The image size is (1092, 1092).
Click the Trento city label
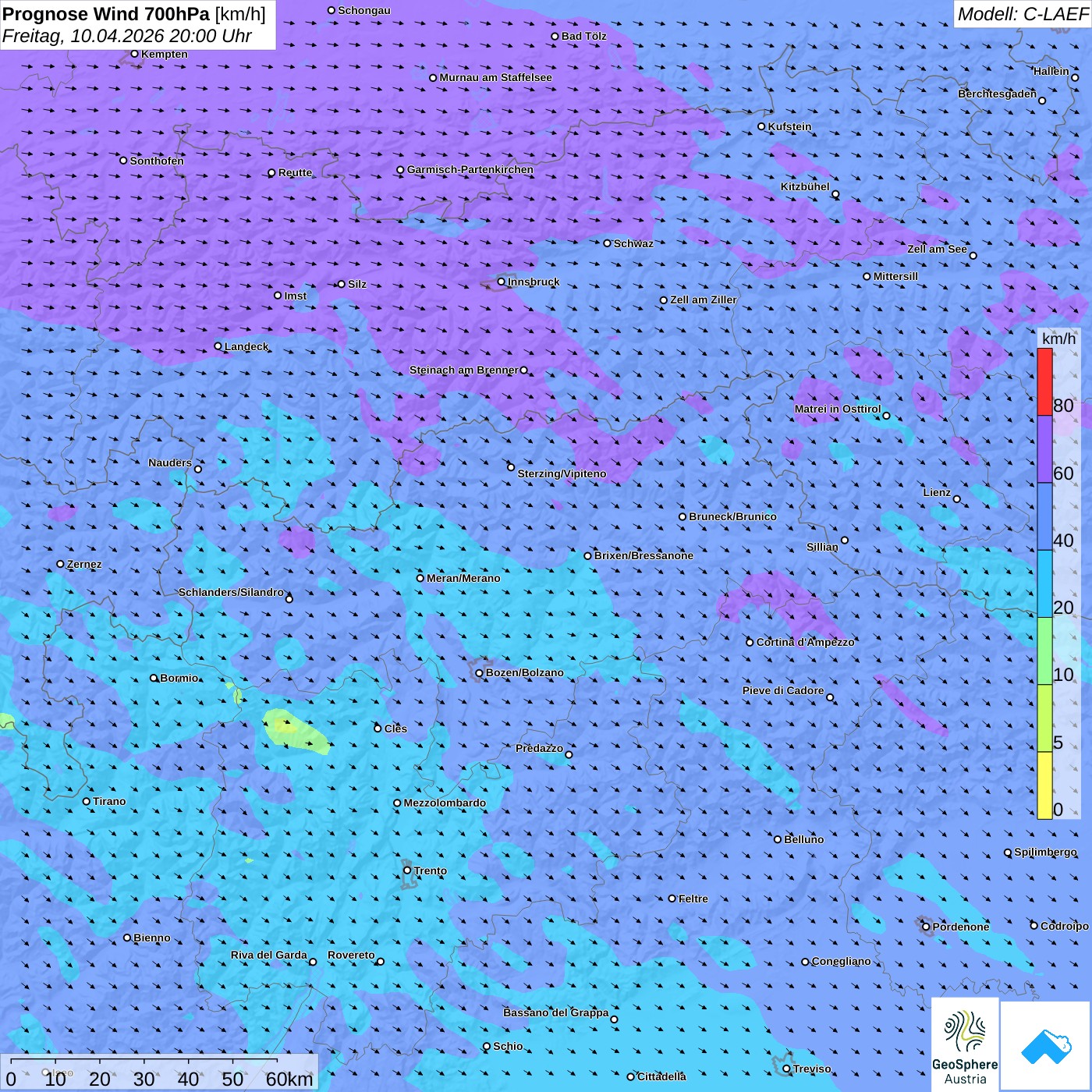[x=431, y=870]
